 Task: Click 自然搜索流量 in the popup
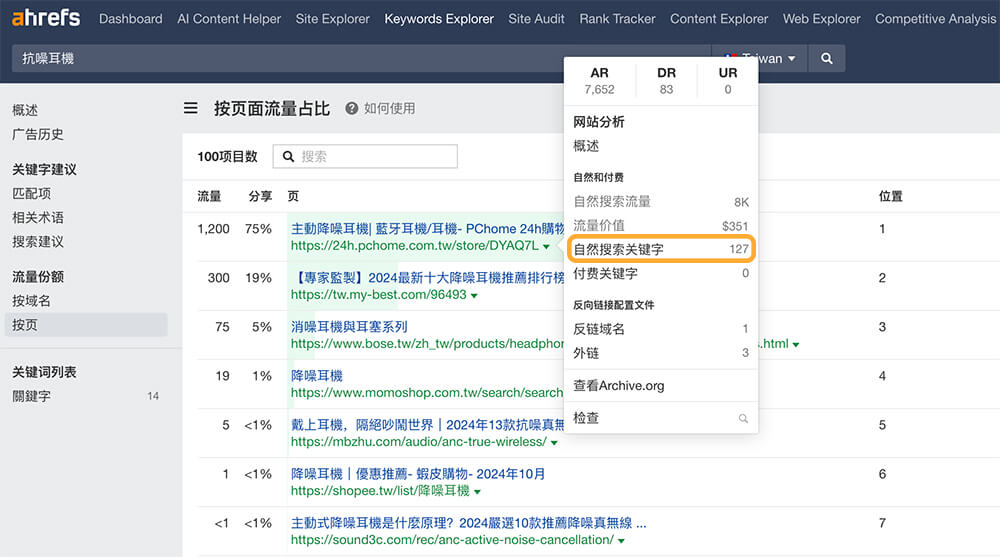coord(661,202)
